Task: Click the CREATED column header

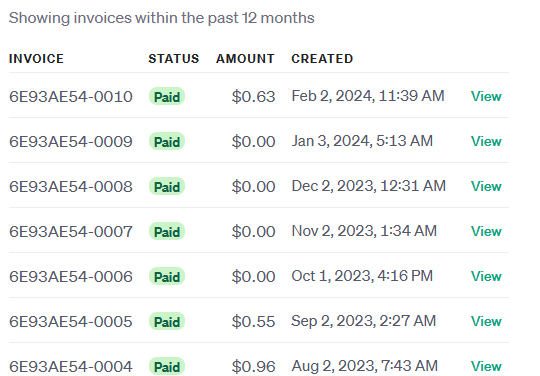Action: [x=322, y=59]
